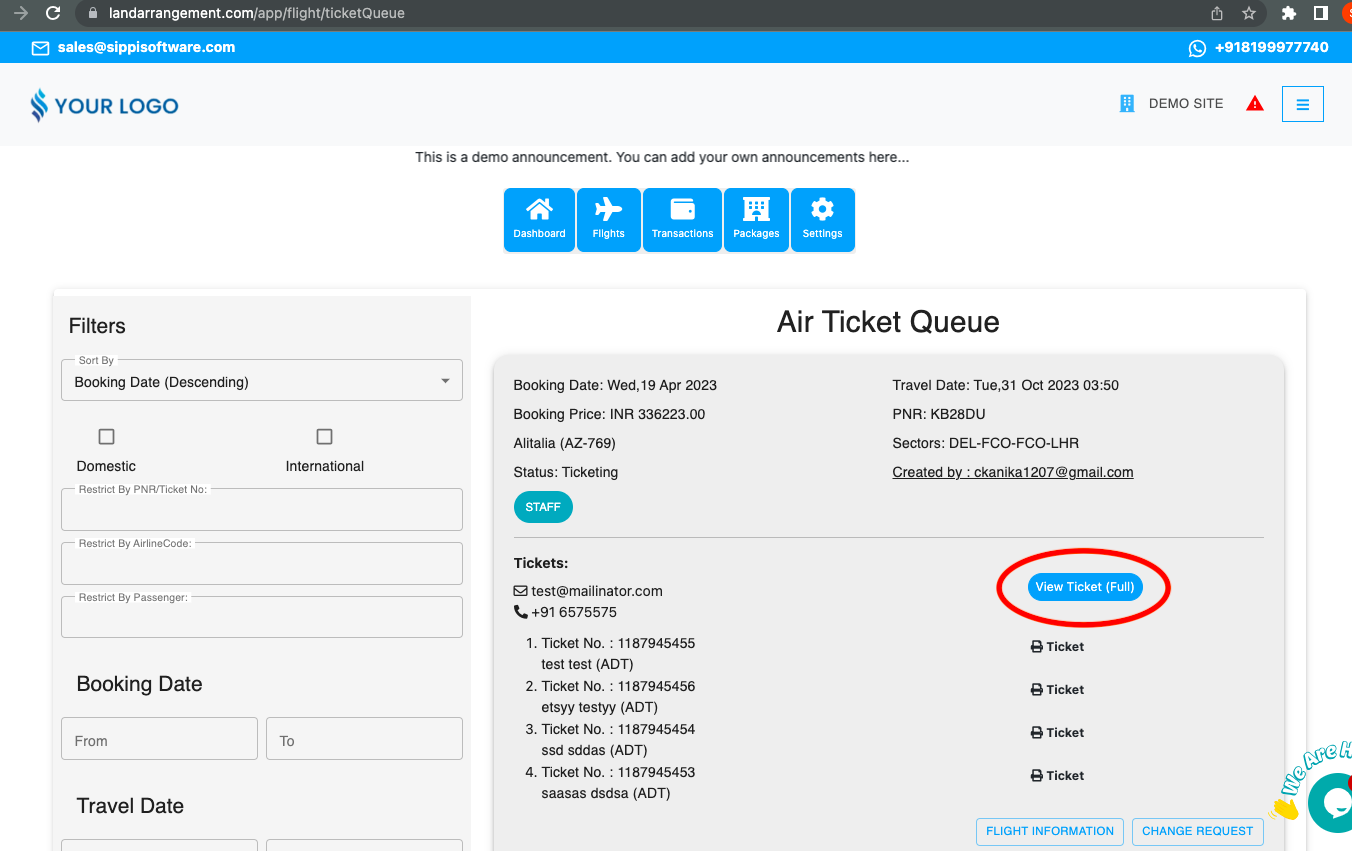Click the CHANGE REQUEST button
This screenshot has width=1352, height=851.
click(x=1197, y=831)
